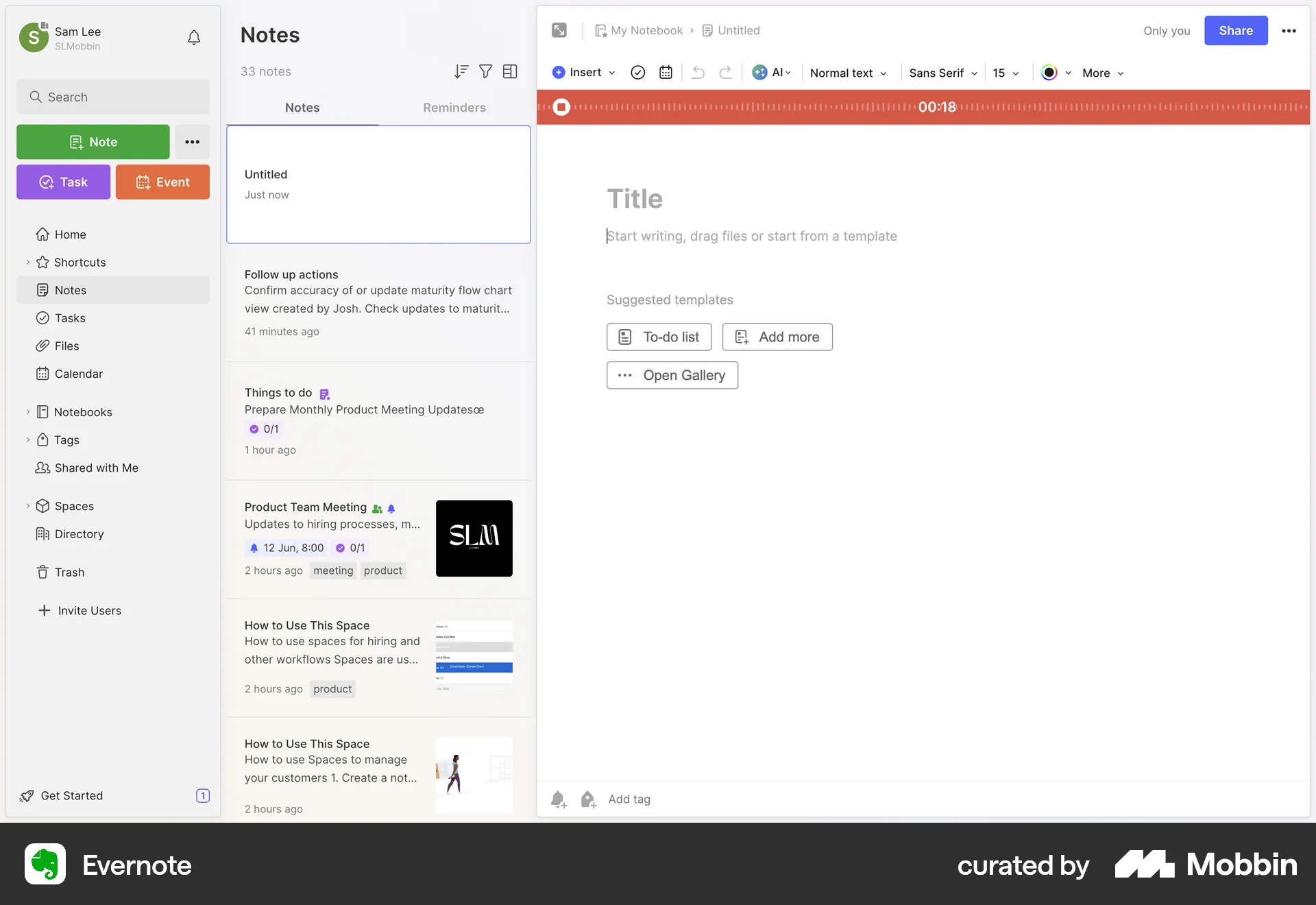1316x905 pixels.
Task: Expand the note editor to full screen
Action: click(559, 30)
